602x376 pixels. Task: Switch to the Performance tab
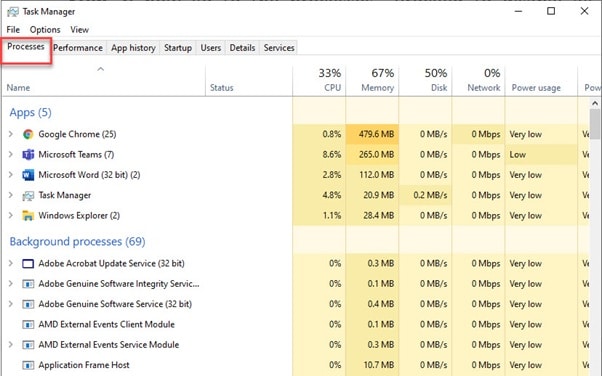(x=78, y=48)
